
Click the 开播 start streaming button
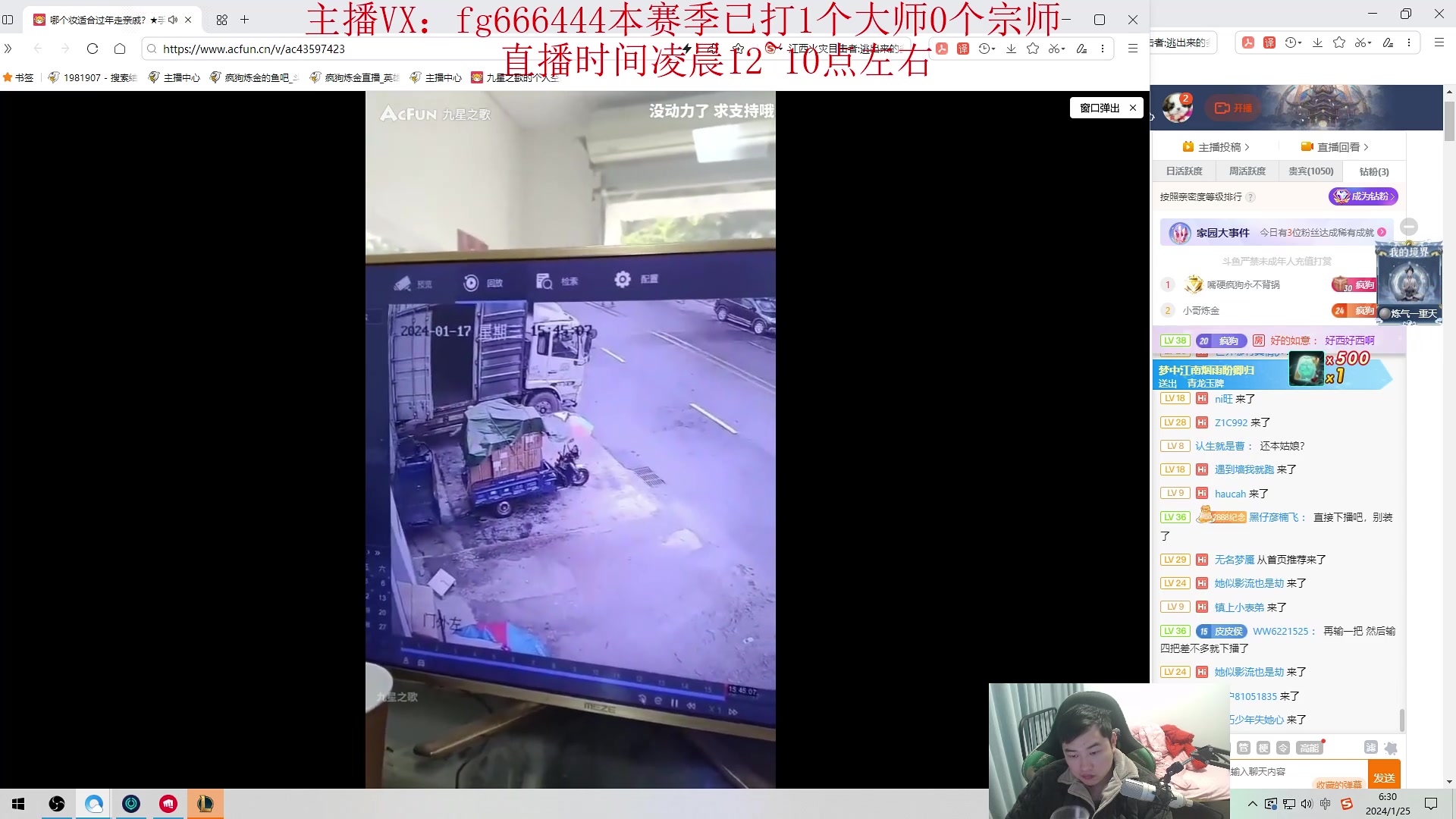[1233, 108]
